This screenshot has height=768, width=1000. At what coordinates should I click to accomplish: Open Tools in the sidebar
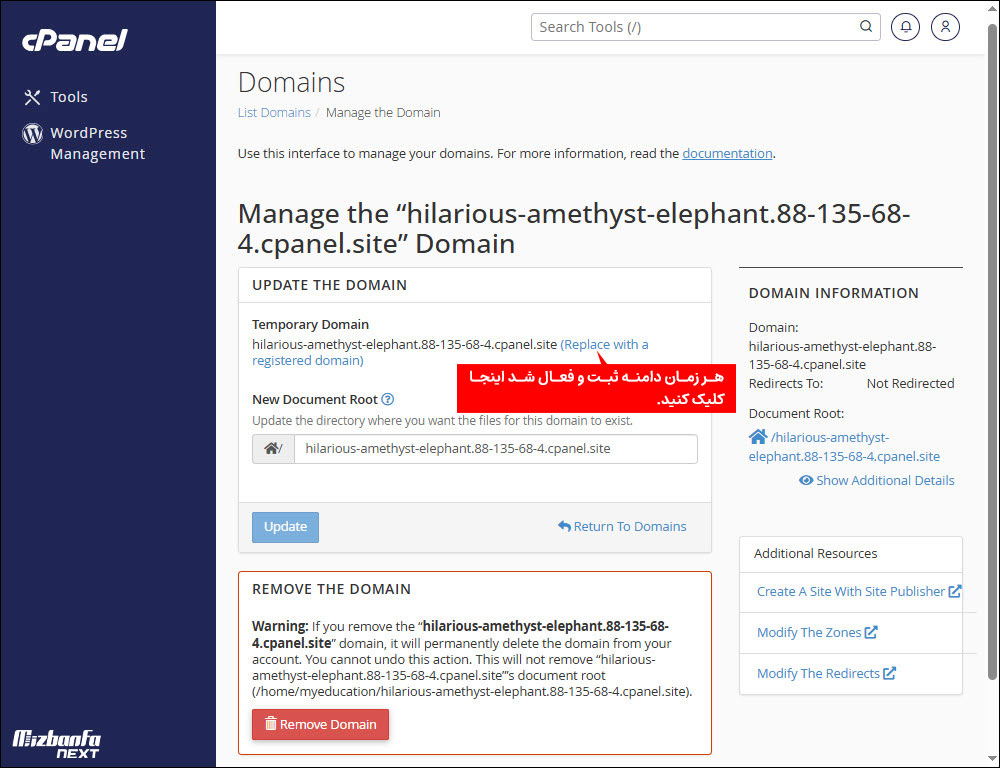pyautogui.click(x=69, y=97)
